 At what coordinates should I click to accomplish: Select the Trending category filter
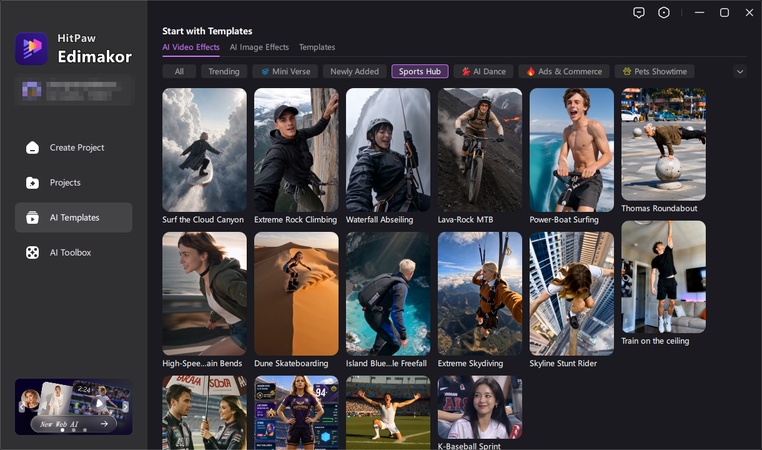224,71
